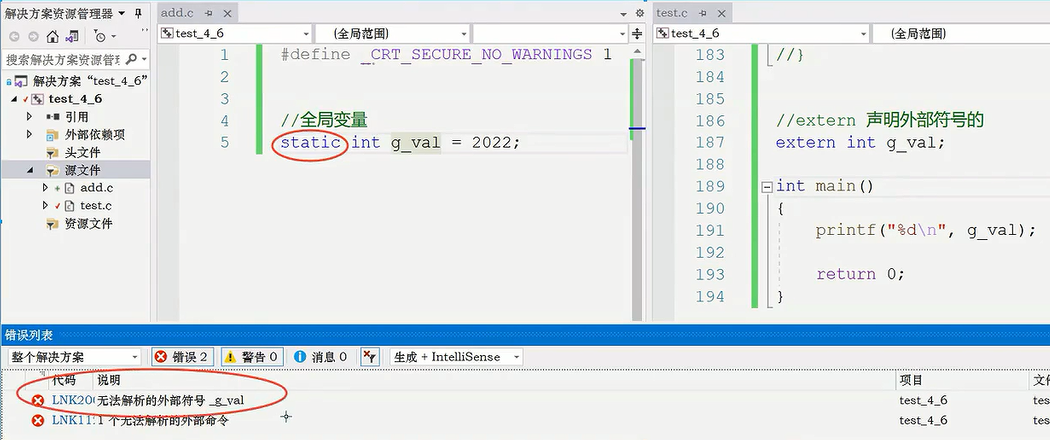1050x440 pixels.
Task: Click the 引用 references icon
Action: point(53,117)
